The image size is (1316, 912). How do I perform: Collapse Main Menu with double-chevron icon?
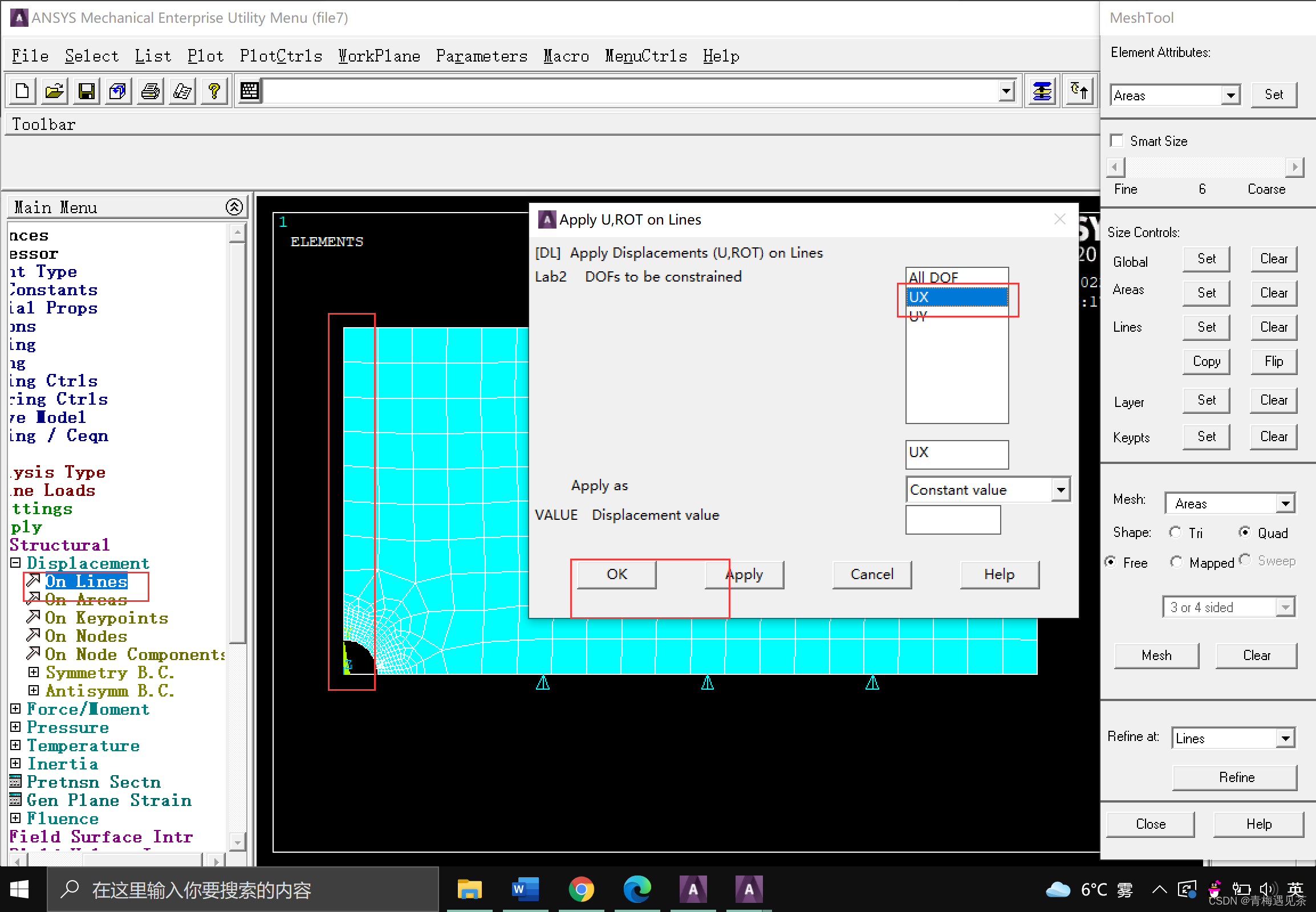click(x=234, y=207)
